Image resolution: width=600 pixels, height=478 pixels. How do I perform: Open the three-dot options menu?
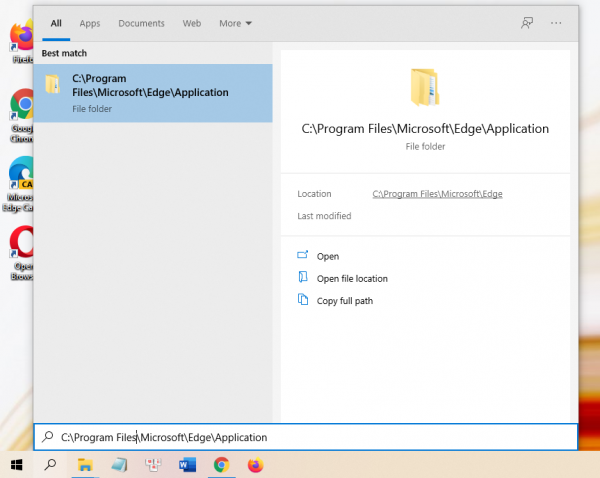[556, 23]
